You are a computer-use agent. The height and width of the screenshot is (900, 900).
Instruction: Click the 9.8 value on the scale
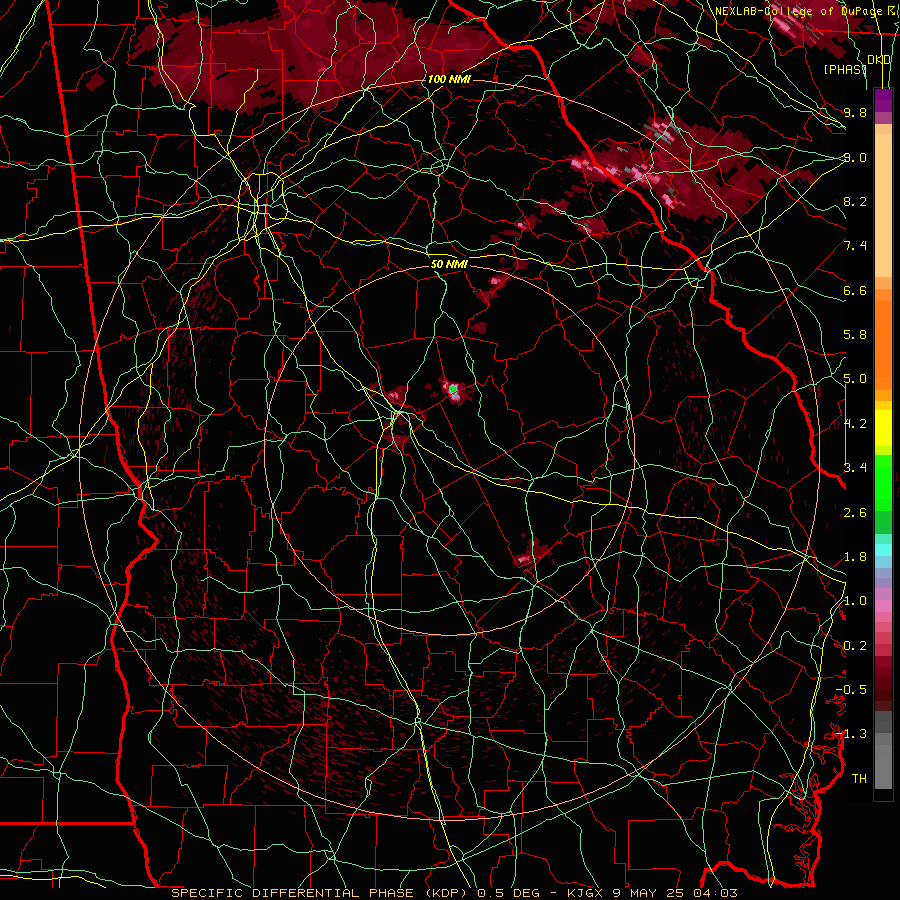(855, 112)
